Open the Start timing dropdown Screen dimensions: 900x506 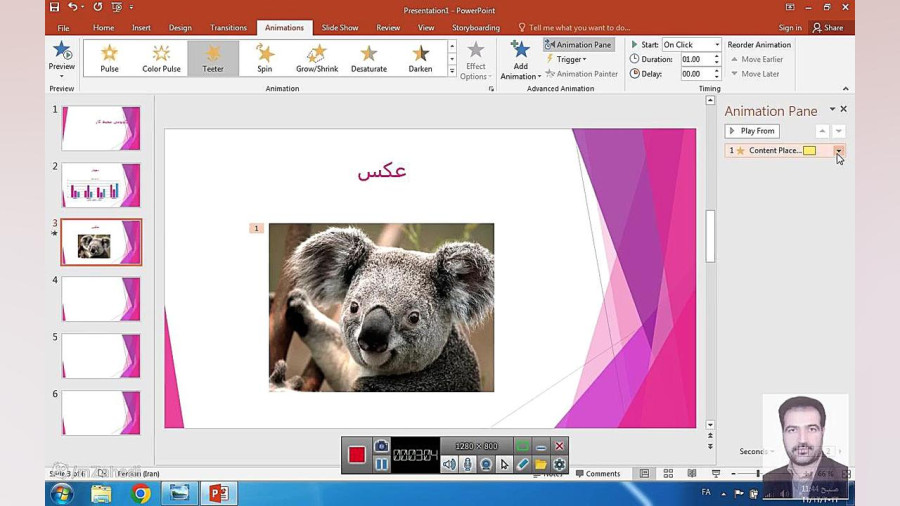point(717,45)
